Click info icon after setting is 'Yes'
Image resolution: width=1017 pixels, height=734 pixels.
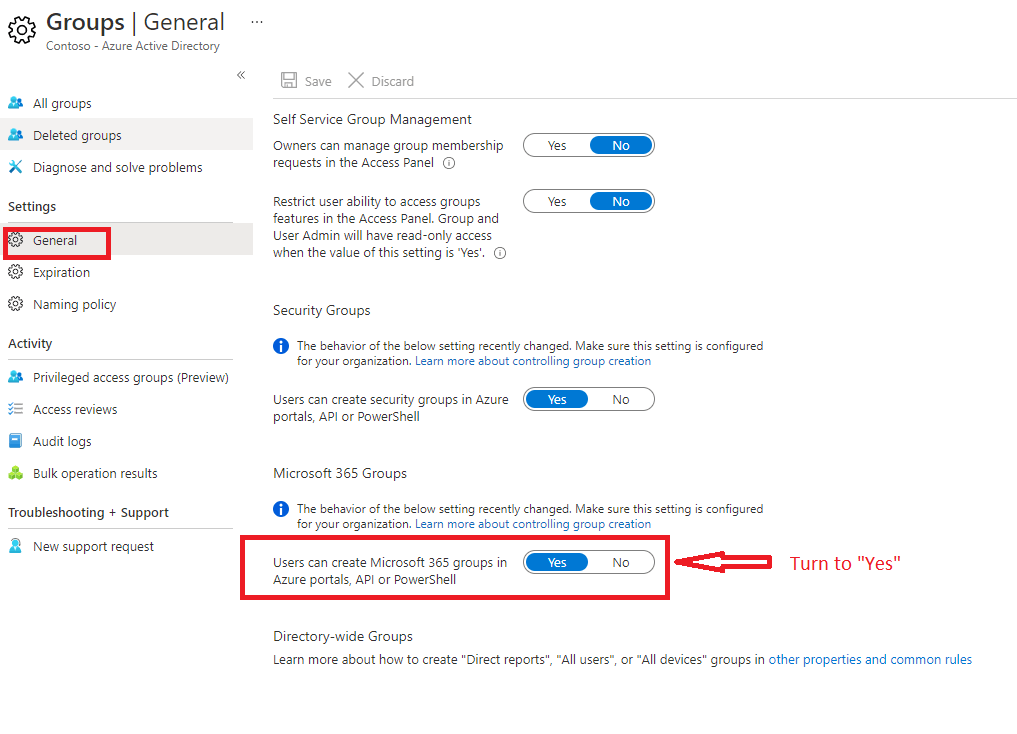(x=500, y=253)
